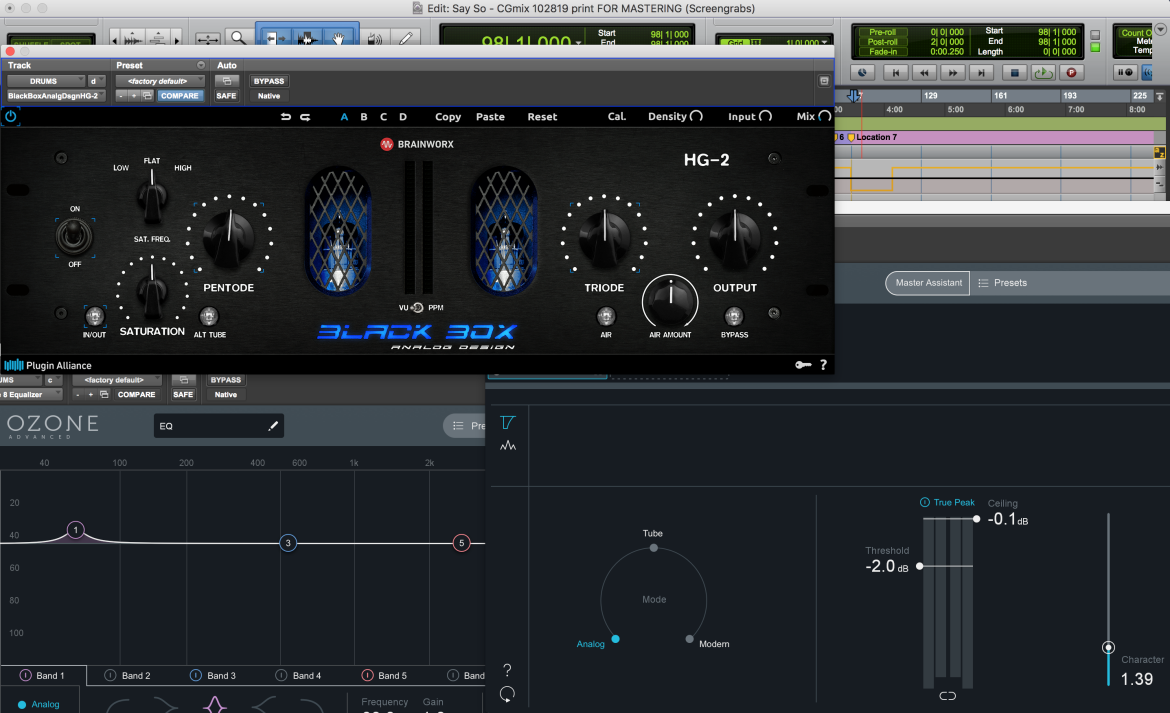The image size is (1170, 713).
Task: Select settings slot B in HG-2
Action: point(364,117)
